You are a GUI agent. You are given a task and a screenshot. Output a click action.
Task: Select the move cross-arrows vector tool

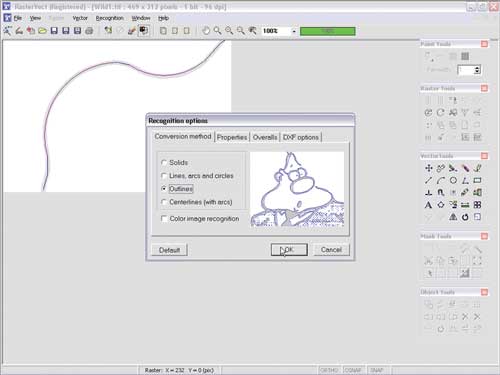coord(429,168)
